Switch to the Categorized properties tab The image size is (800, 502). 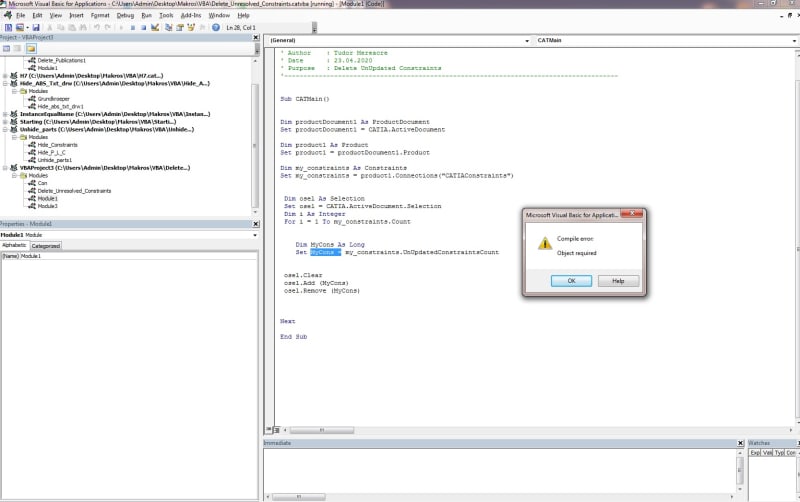tap(46, 246)
